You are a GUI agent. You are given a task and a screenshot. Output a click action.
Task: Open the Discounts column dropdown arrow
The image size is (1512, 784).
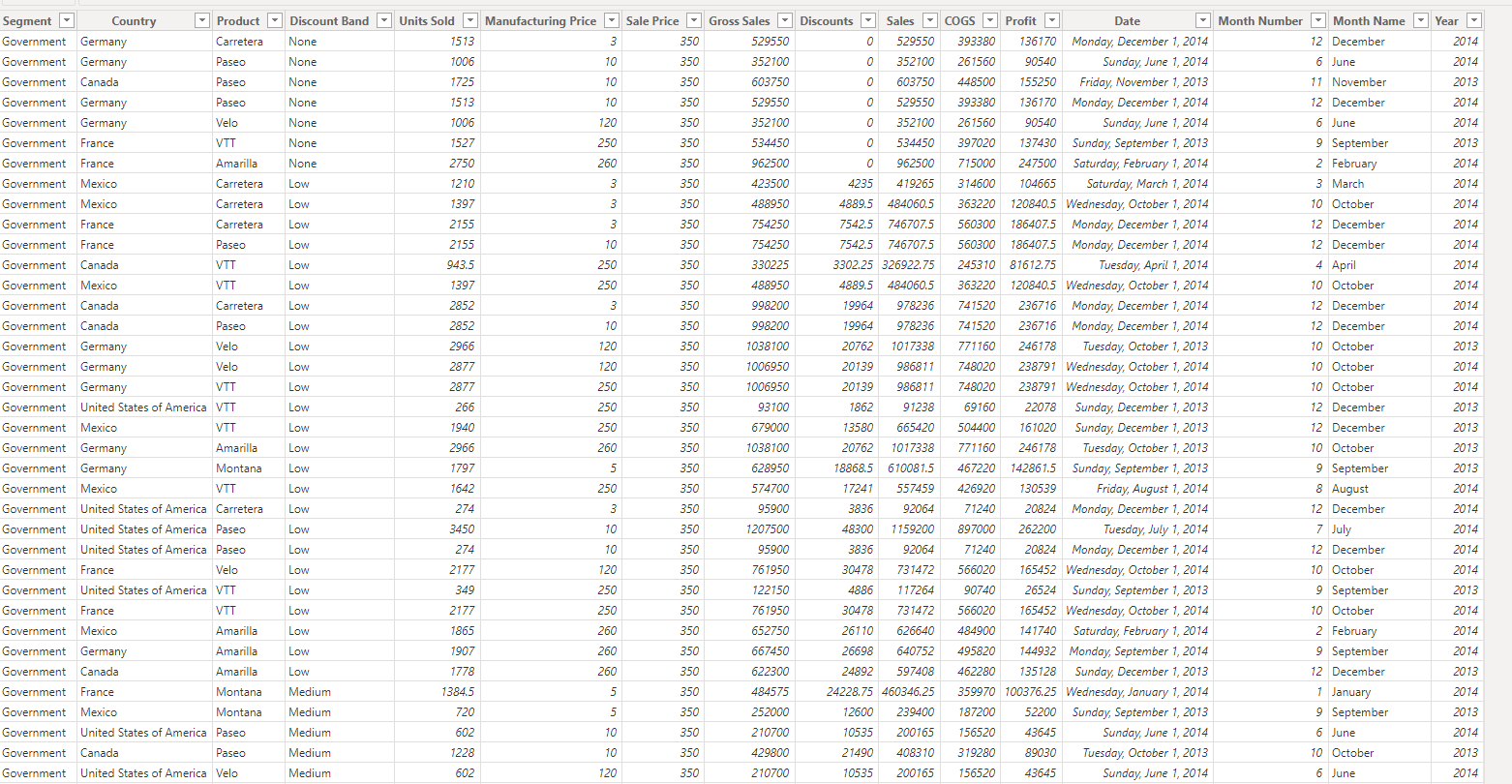coord(868,20)
